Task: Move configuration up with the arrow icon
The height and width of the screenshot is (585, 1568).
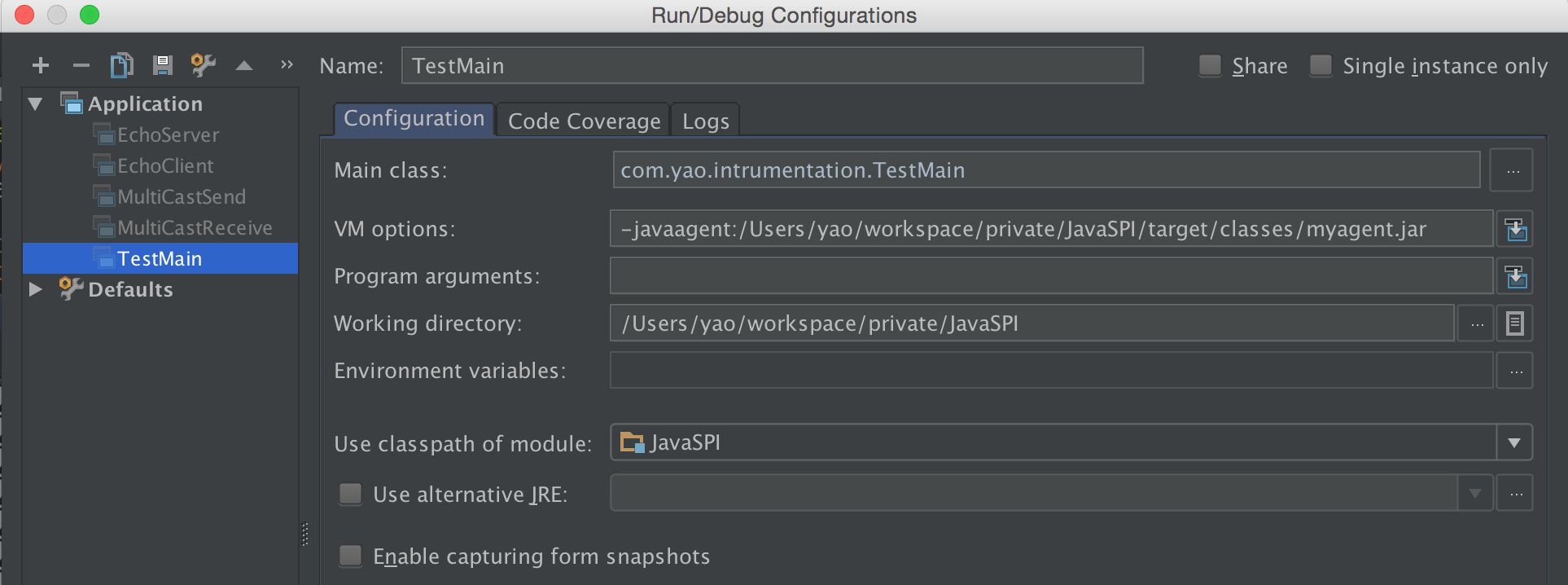Action: click(x=244, y=66)
